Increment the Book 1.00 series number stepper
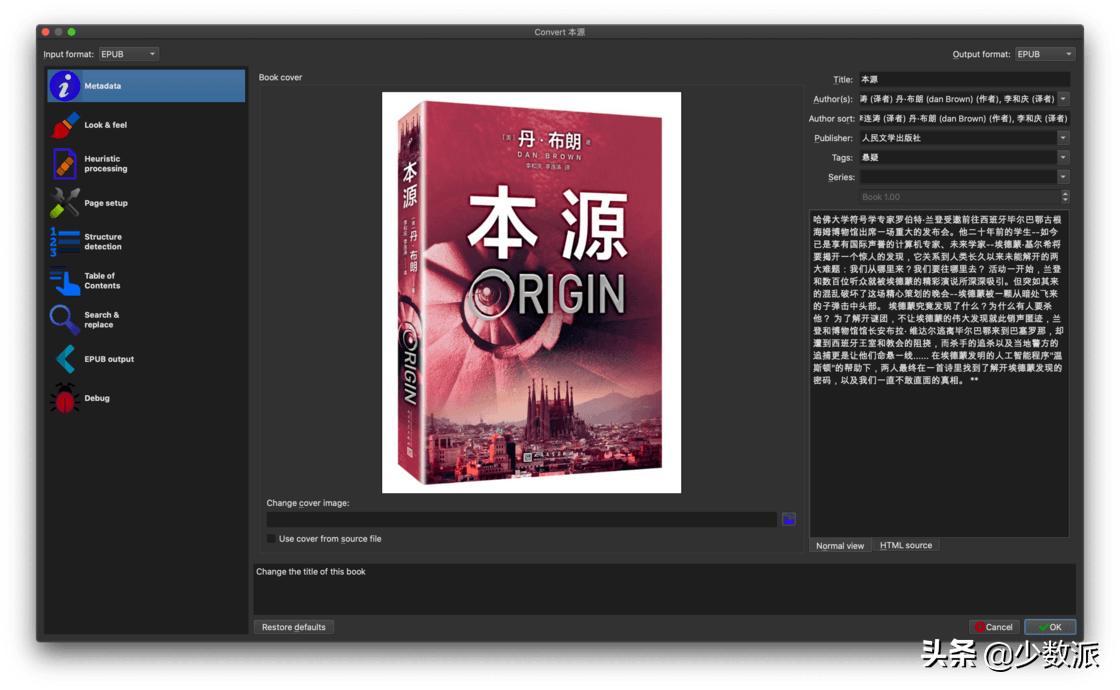1120x690 pixels. point(1065,194)
